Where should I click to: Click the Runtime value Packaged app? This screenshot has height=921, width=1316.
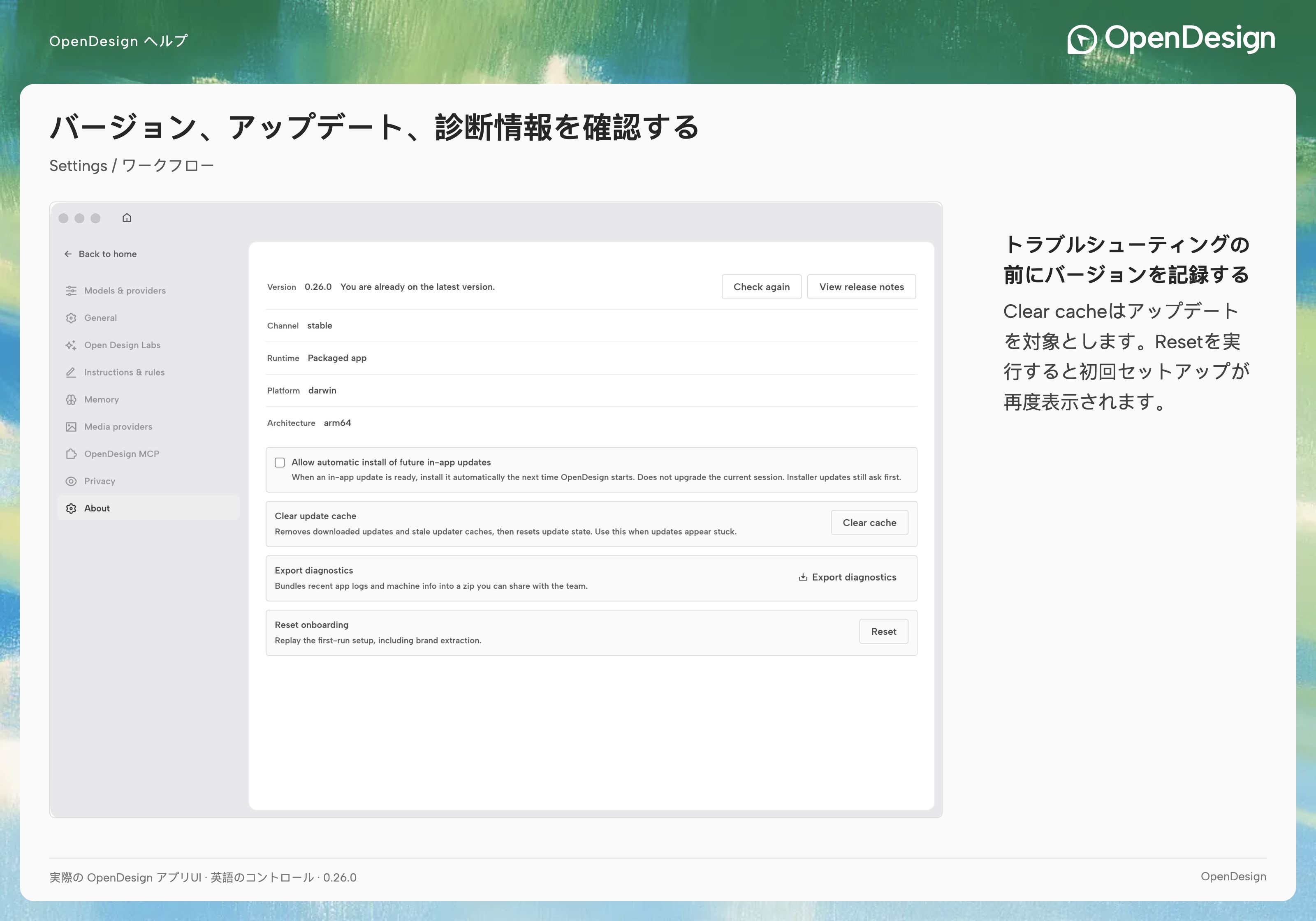(x=337, y=358)
